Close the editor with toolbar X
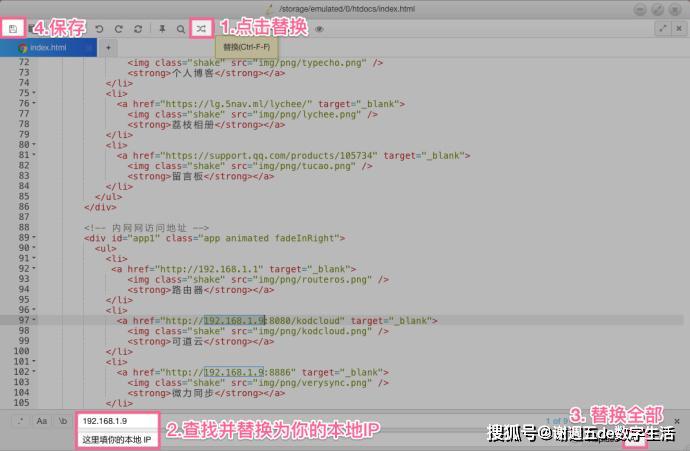This screenshot has width=690, height=451. tap(679, 29)
